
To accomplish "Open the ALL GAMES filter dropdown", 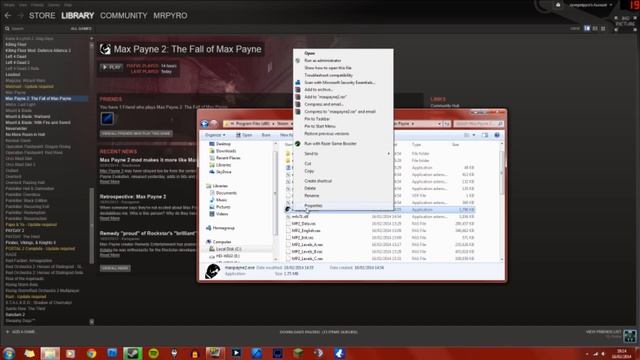I will pos(81,29).
